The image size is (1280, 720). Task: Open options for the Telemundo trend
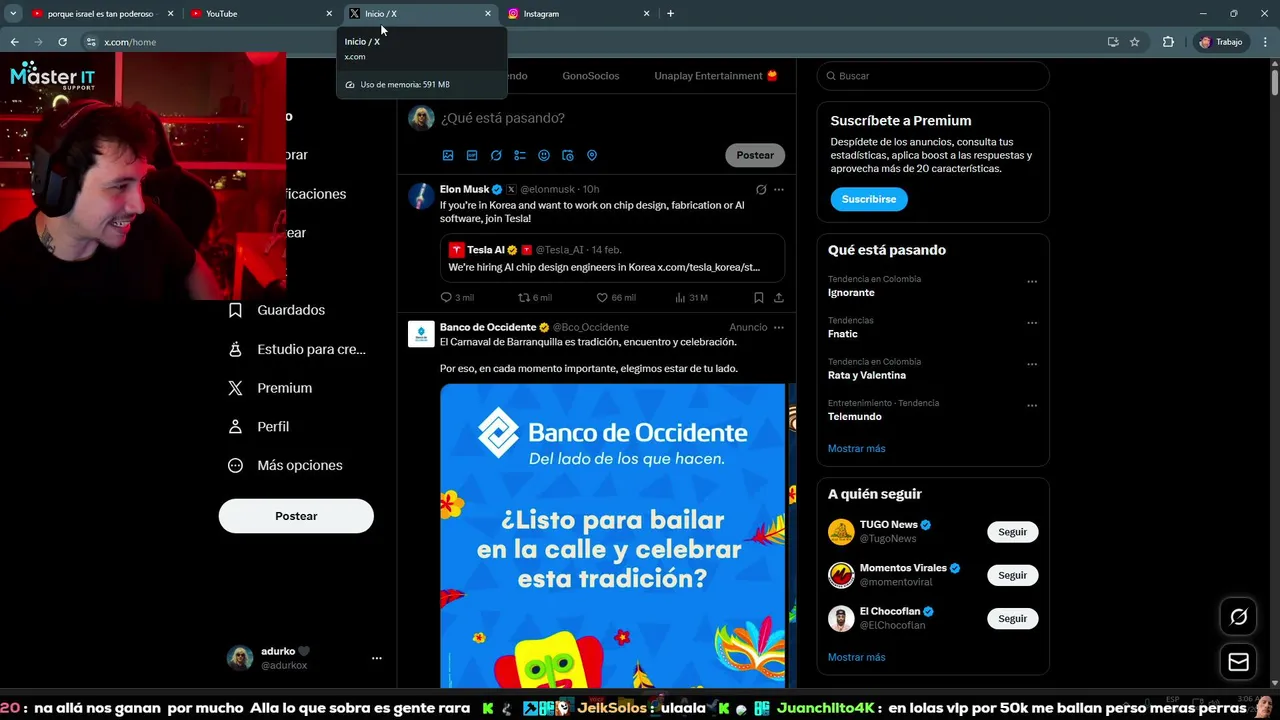click(x=1032, y=406)
